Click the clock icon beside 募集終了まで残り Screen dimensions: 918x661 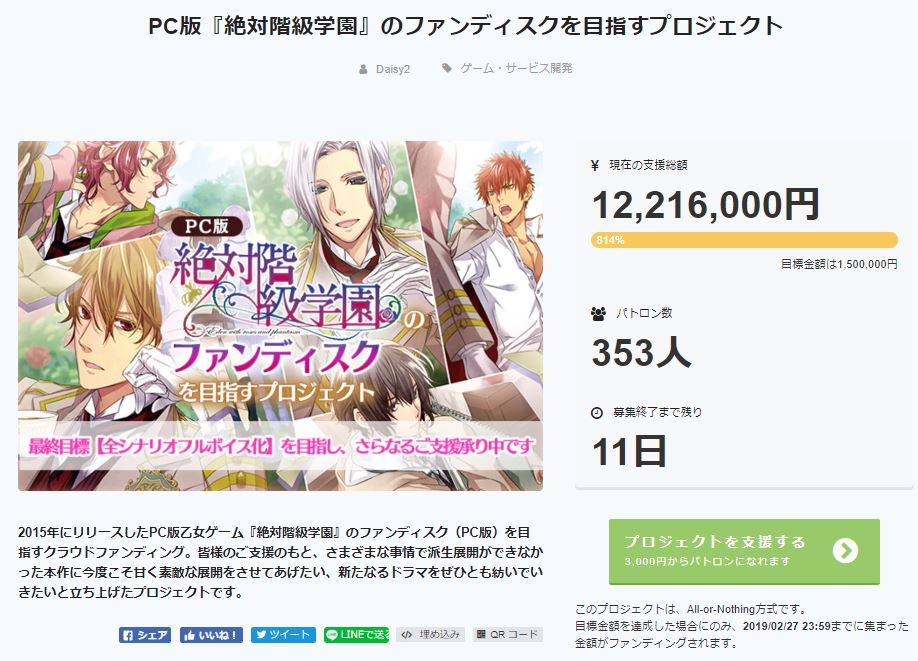click(597, 413)
